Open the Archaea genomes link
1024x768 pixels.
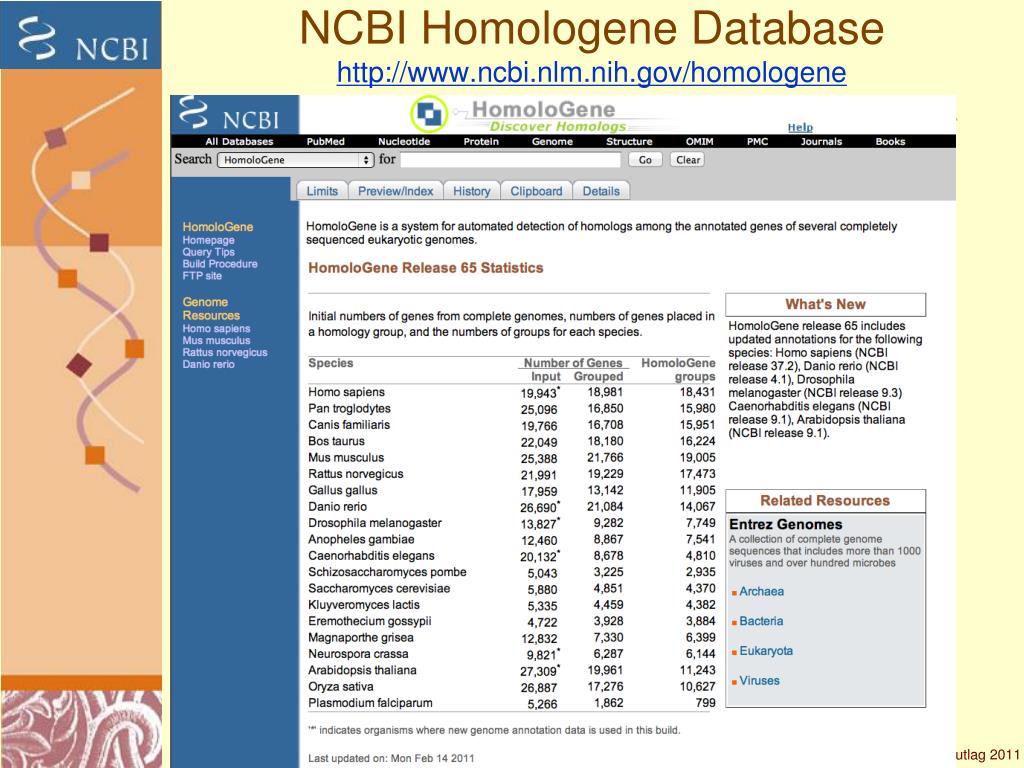761,592
